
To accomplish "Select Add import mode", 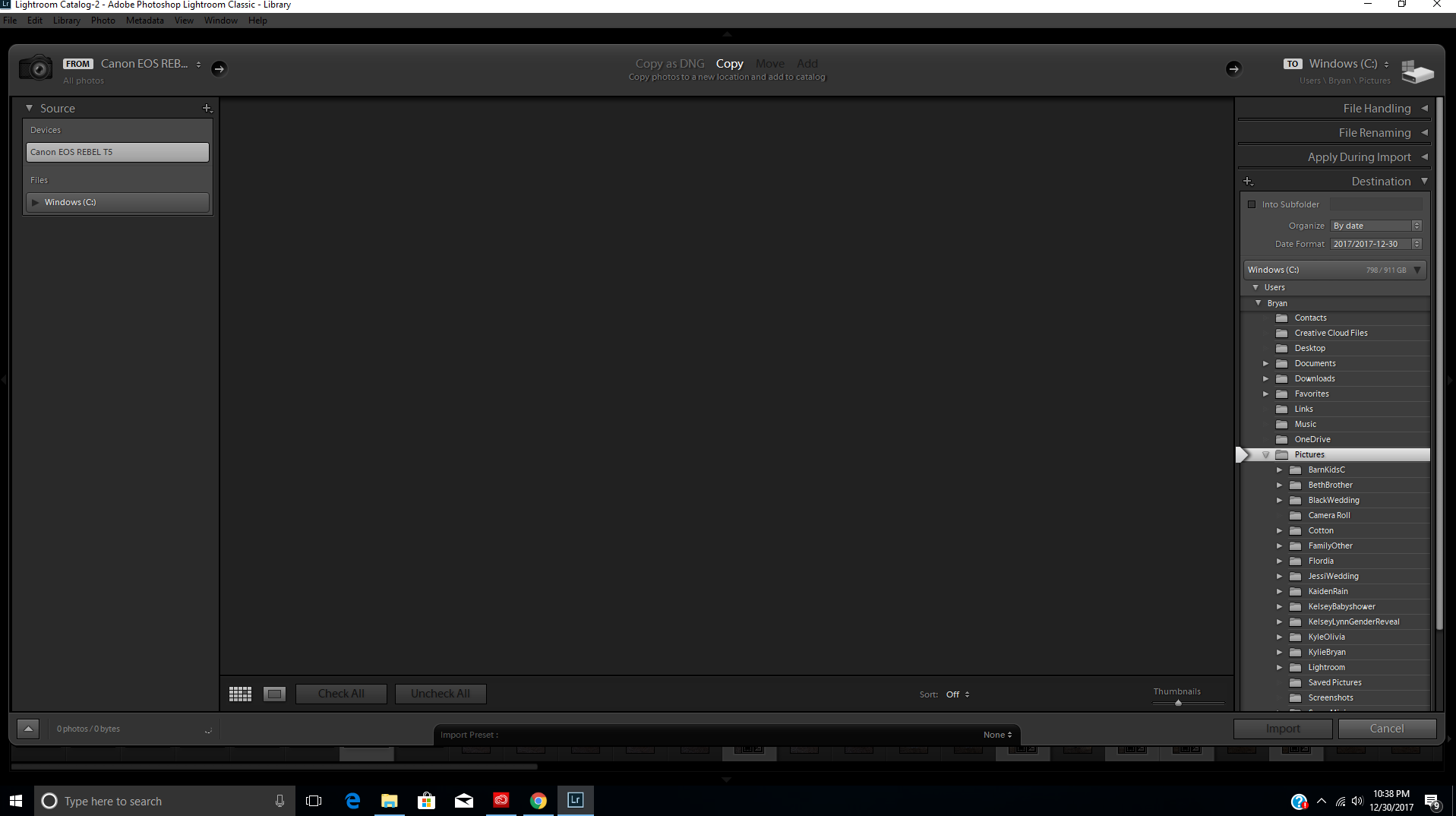I will pyautogui.click(x=807, y=64).
